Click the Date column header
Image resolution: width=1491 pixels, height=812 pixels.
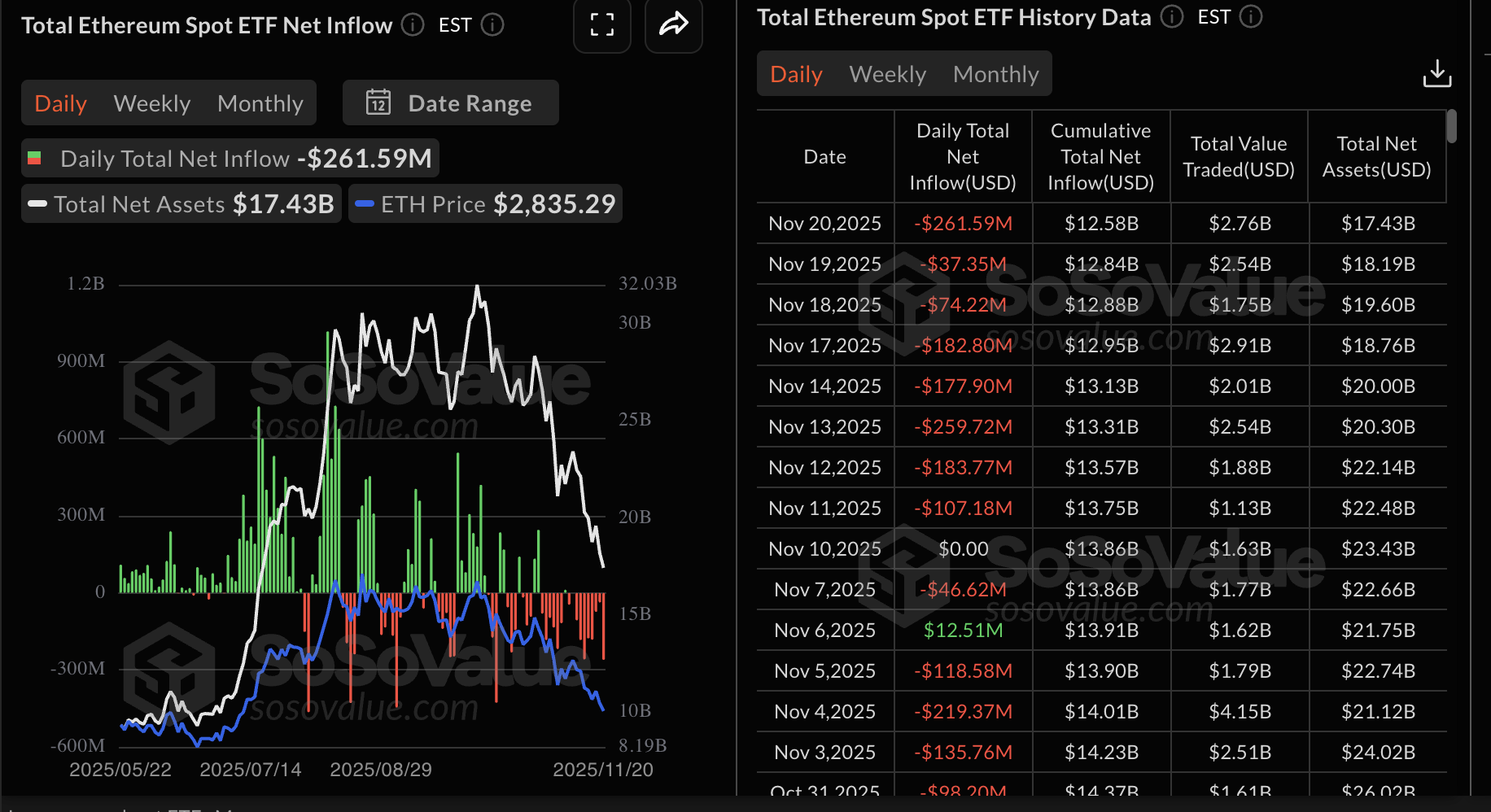click(824, 156)
